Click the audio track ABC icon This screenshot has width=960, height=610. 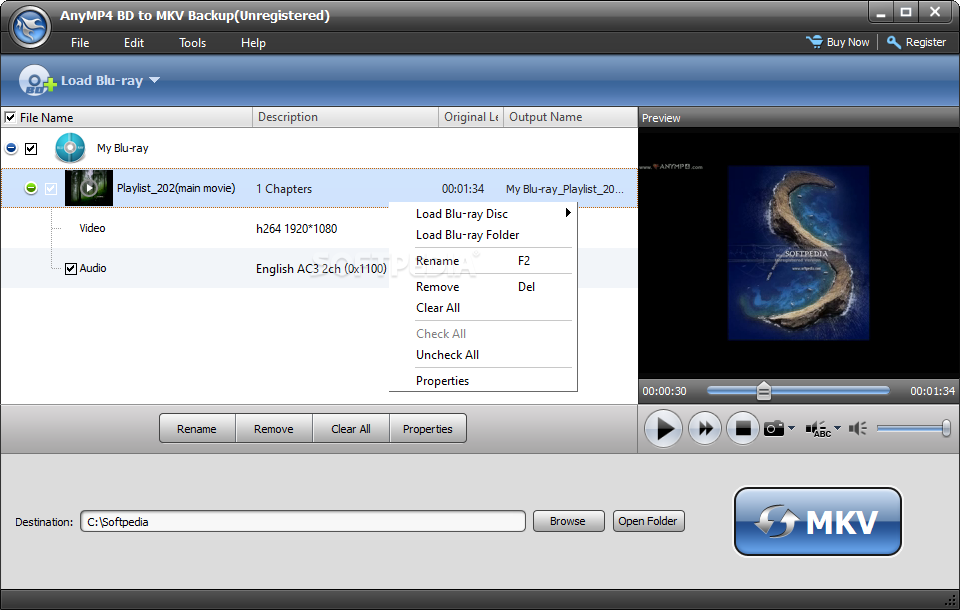point(819,429)
